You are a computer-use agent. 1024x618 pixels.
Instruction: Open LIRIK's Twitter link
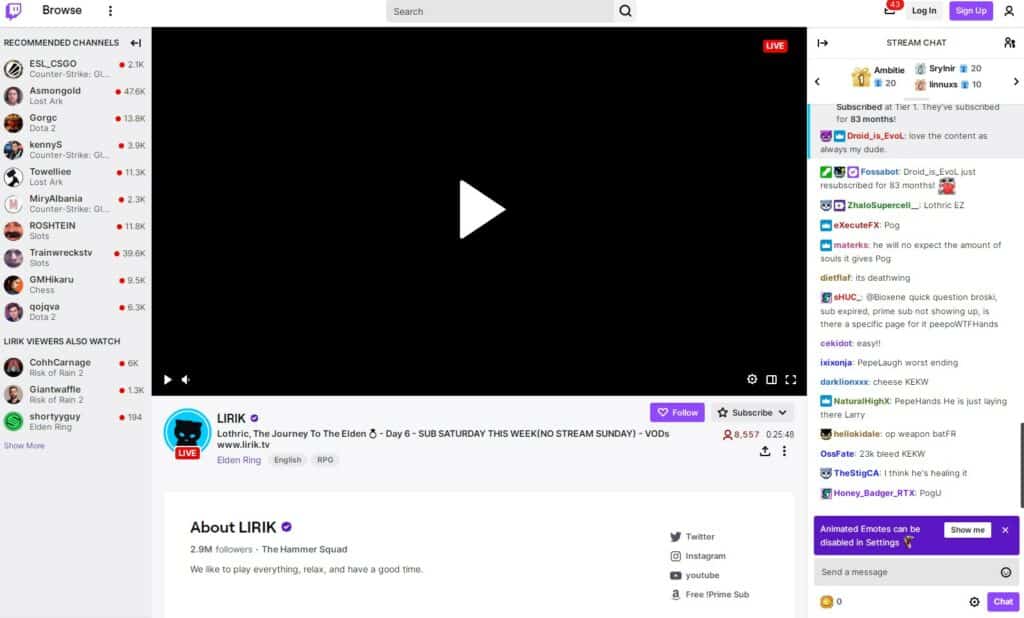(692, 536)
